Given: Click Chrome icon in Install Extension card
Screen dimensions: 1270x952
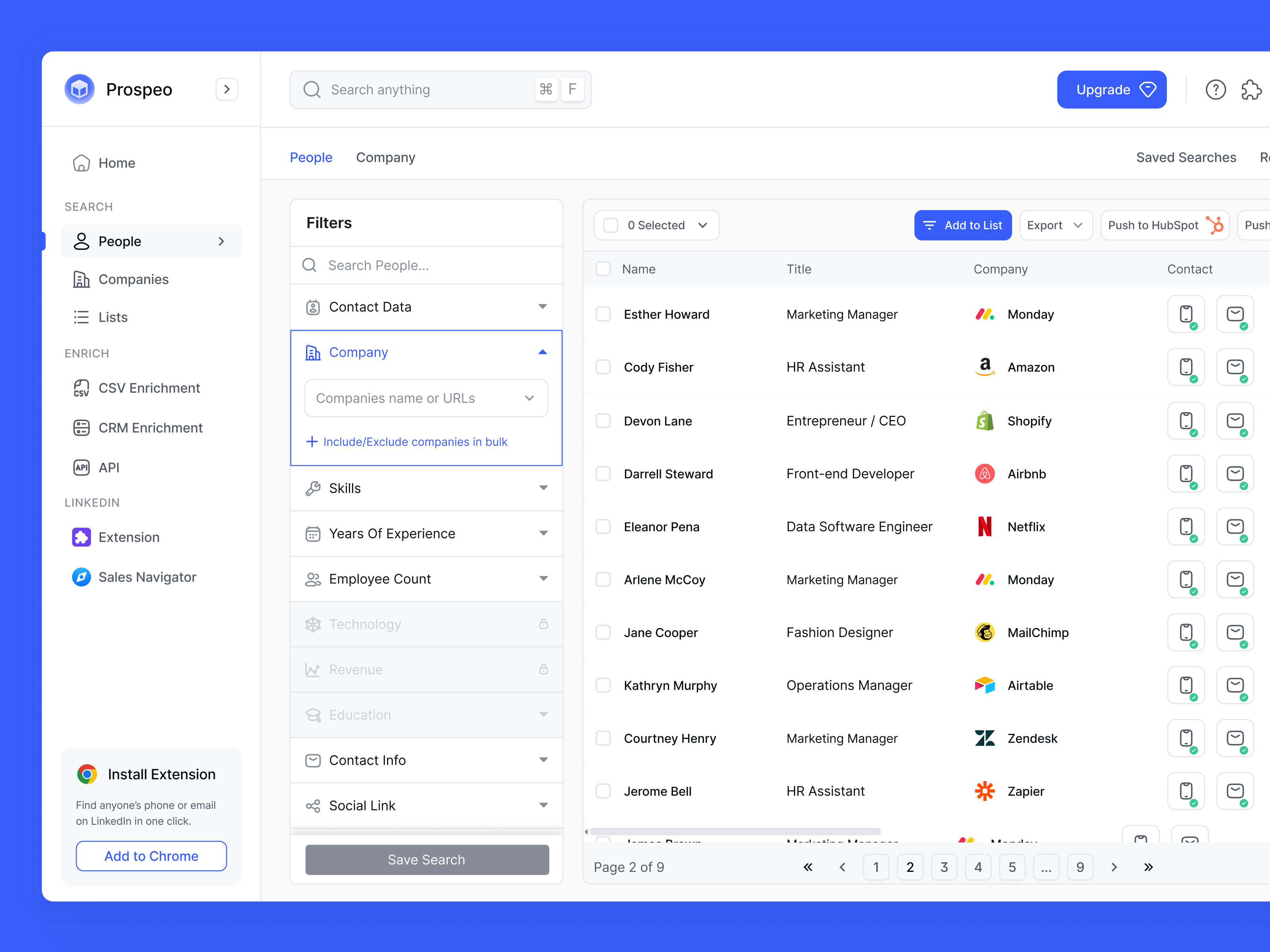Looking at the screenshot, I should 87,774.
